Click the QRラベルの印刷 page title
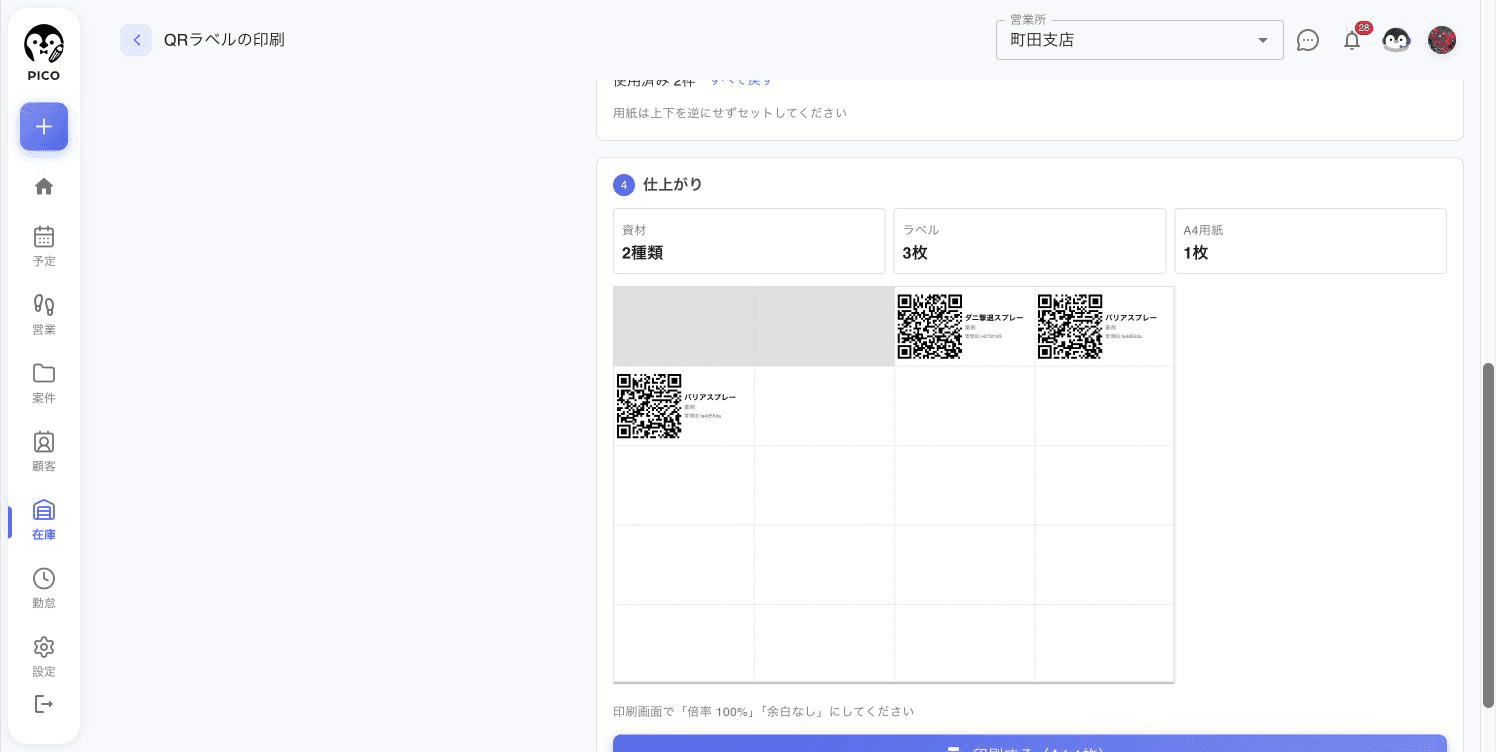 [x=224, y=40]
